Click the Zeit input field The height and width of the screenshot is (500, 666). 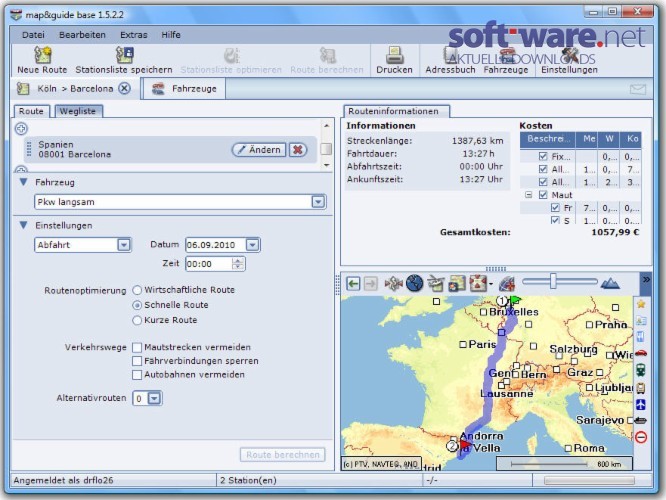pos(209,264)
